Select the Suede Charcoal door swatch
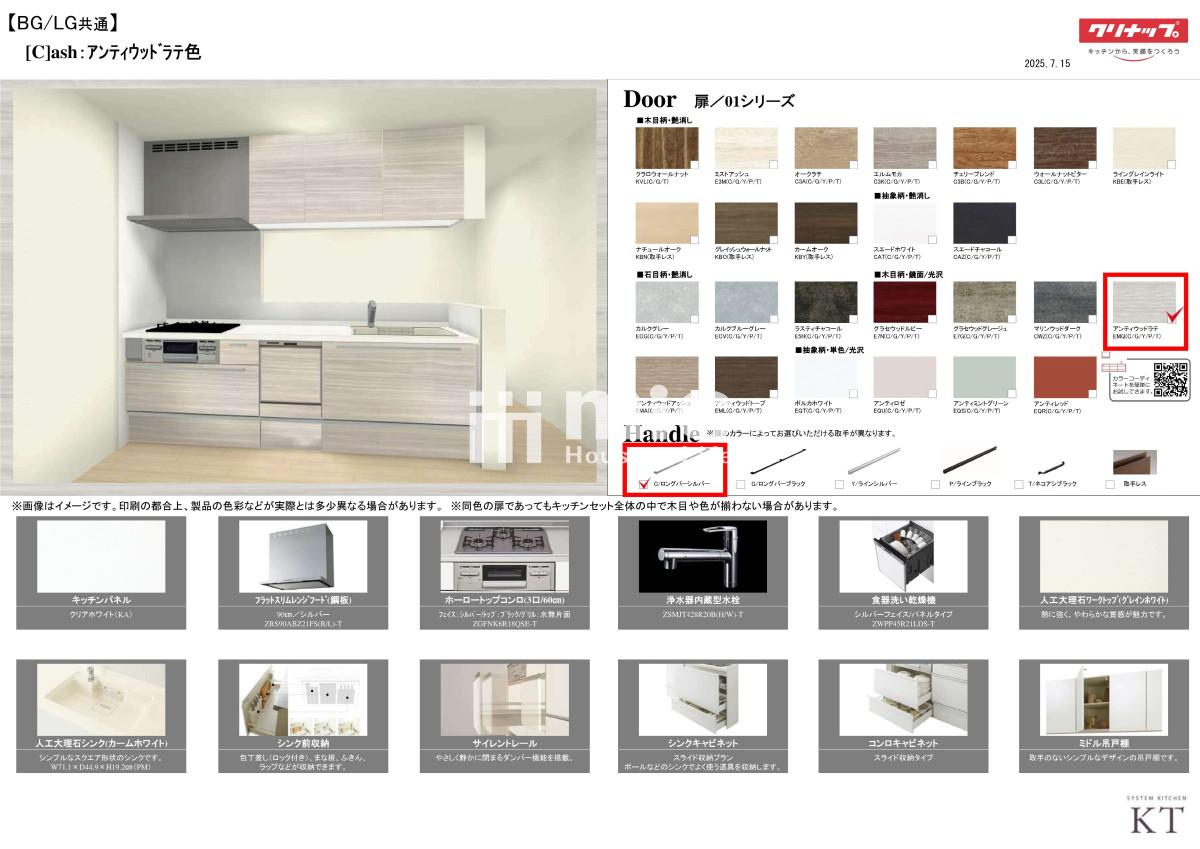The width and height of the screenshot is (1200, 849). [x=984, y=225]
